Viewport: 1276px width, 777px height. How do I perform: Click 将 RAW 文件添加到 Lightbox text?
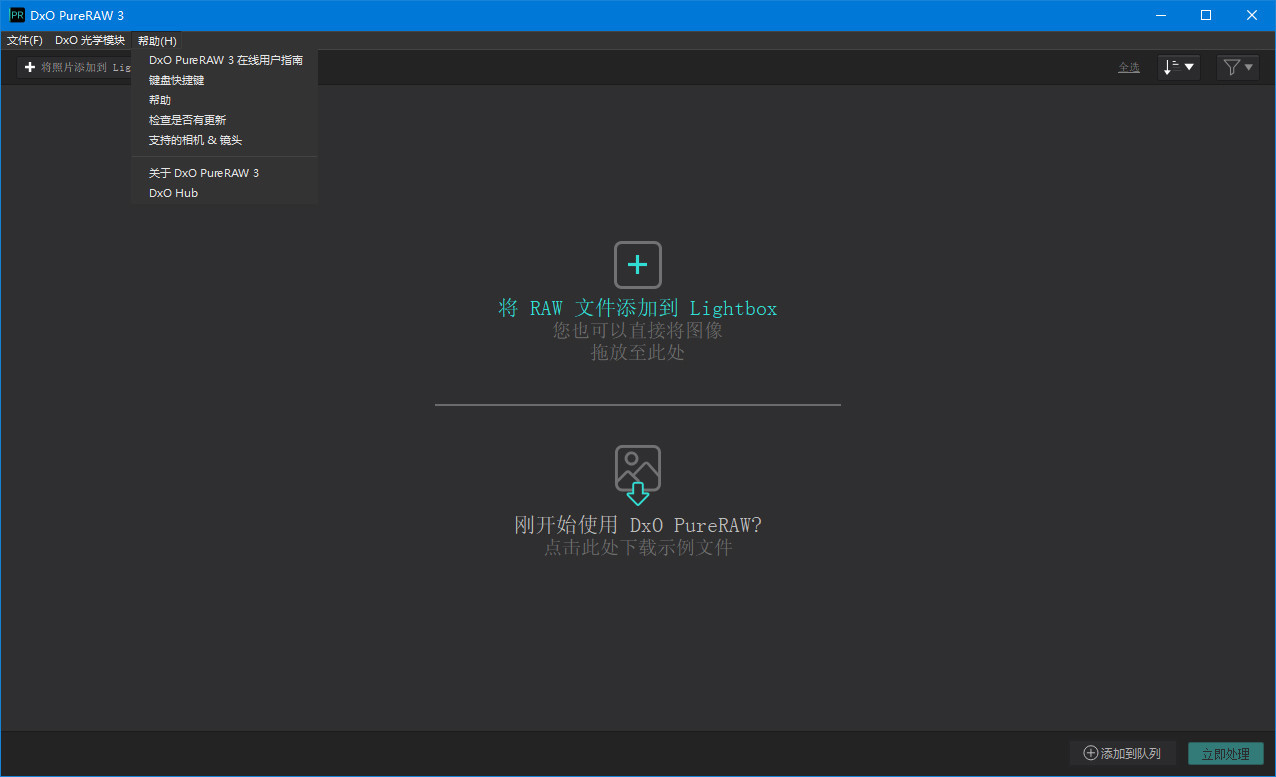tap(638, 308)
